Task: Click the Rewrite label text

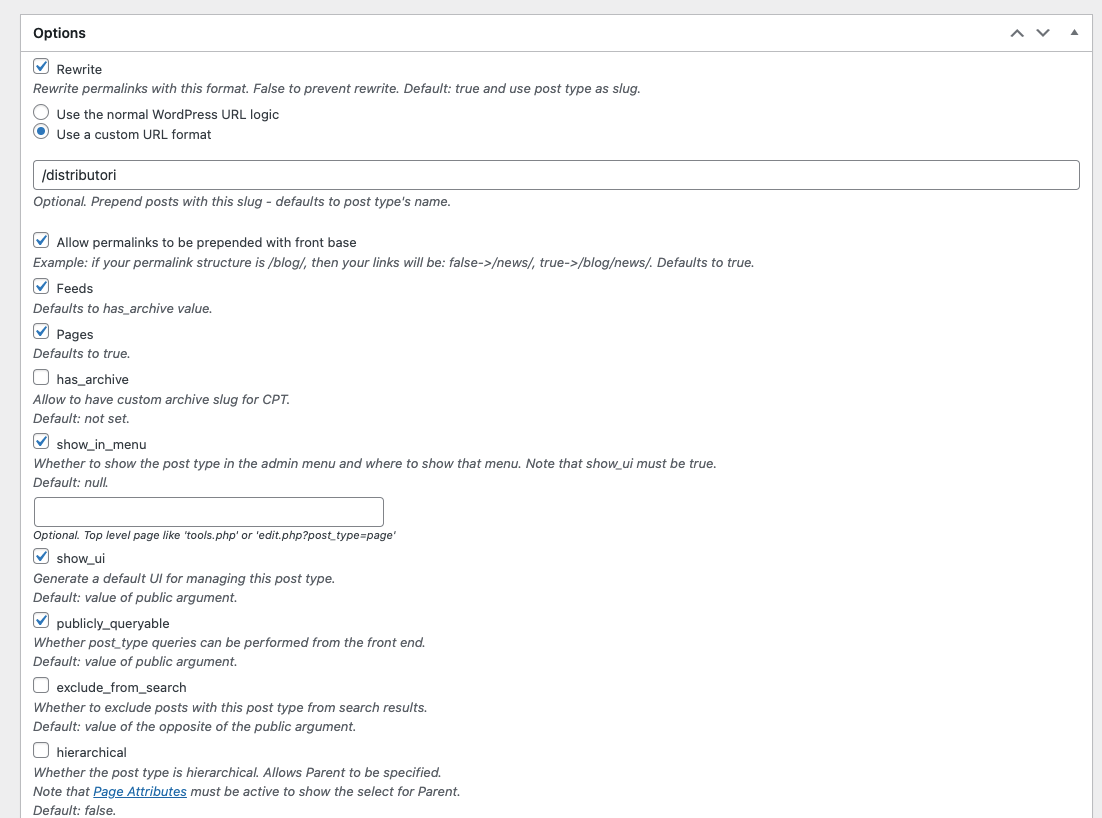Action: click(79, 70)
